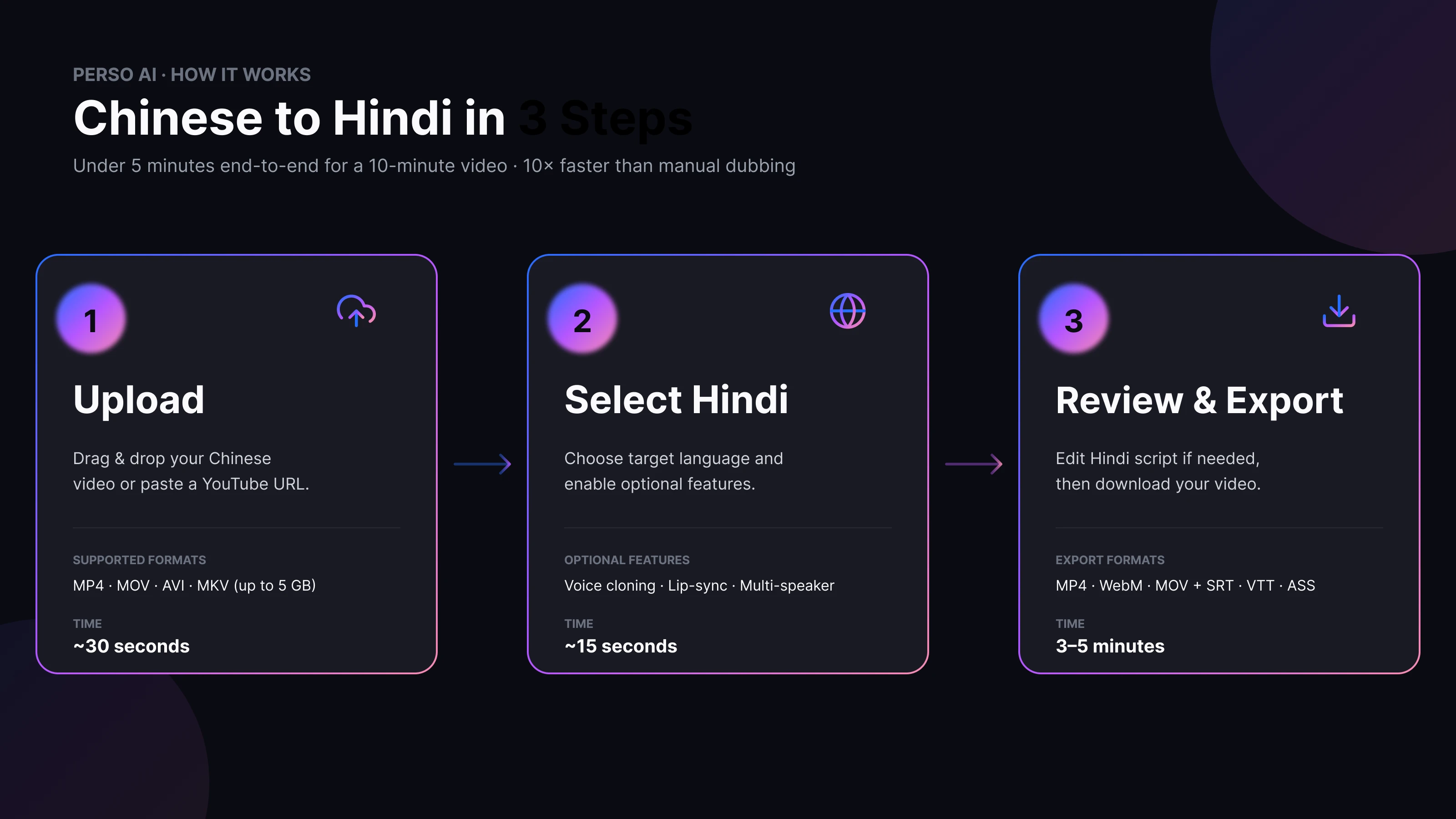Click the cloud upload icon on the Upload card
Viewport: 1456px width, 819px height.
(x=356, y=311)
